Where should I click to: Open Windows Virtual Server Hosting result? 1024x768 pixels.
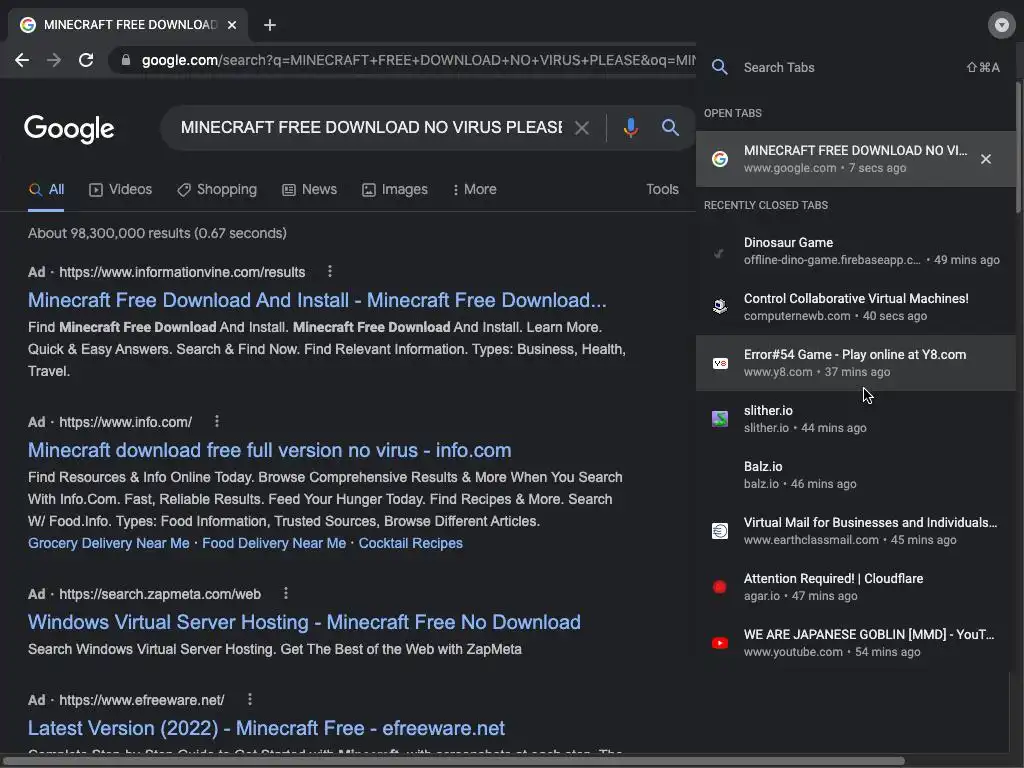click(304, 622)
